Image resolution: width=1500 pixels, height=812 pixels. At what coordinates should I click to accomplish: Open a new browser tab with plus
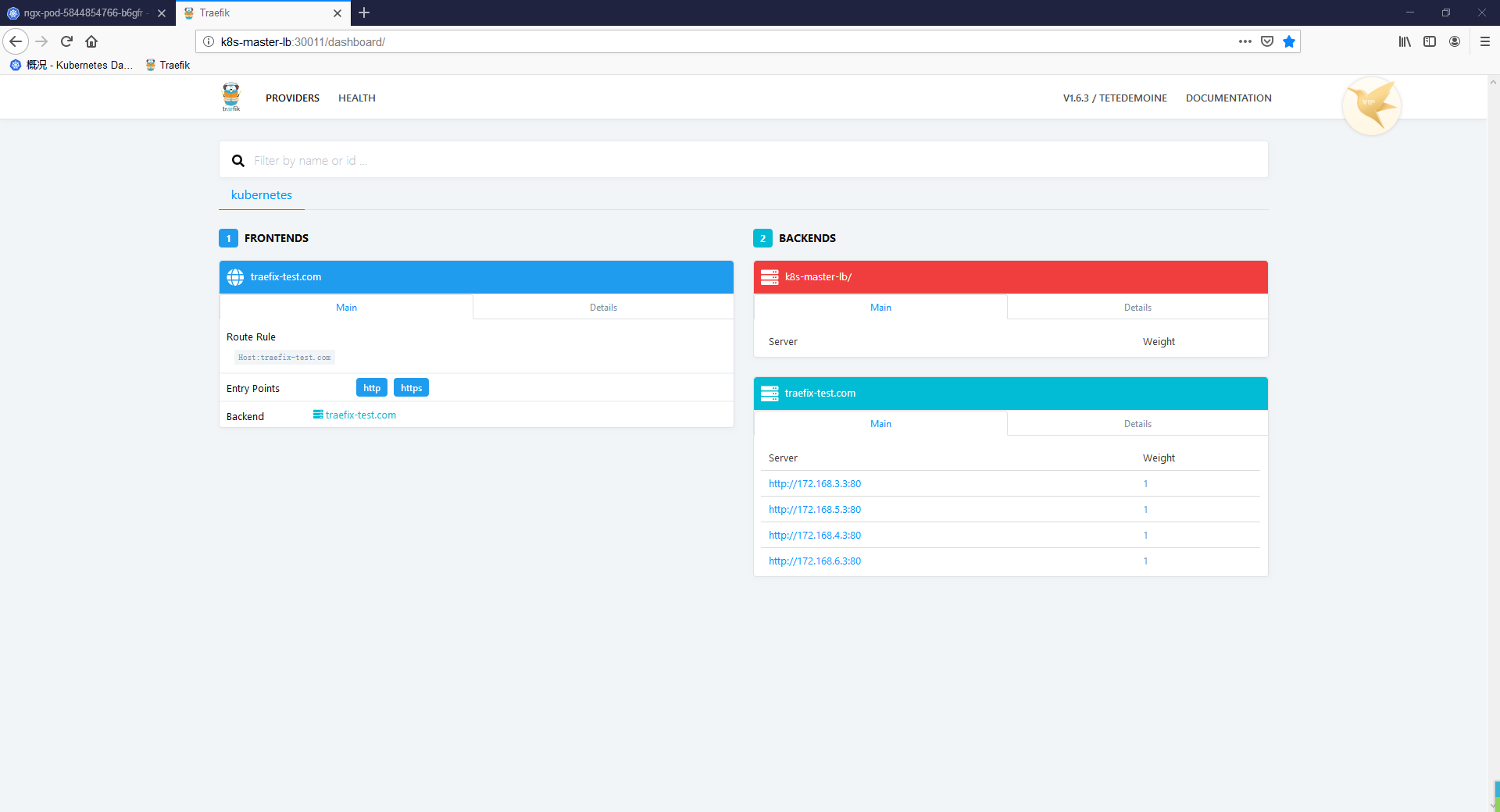[x=364, y=12]
